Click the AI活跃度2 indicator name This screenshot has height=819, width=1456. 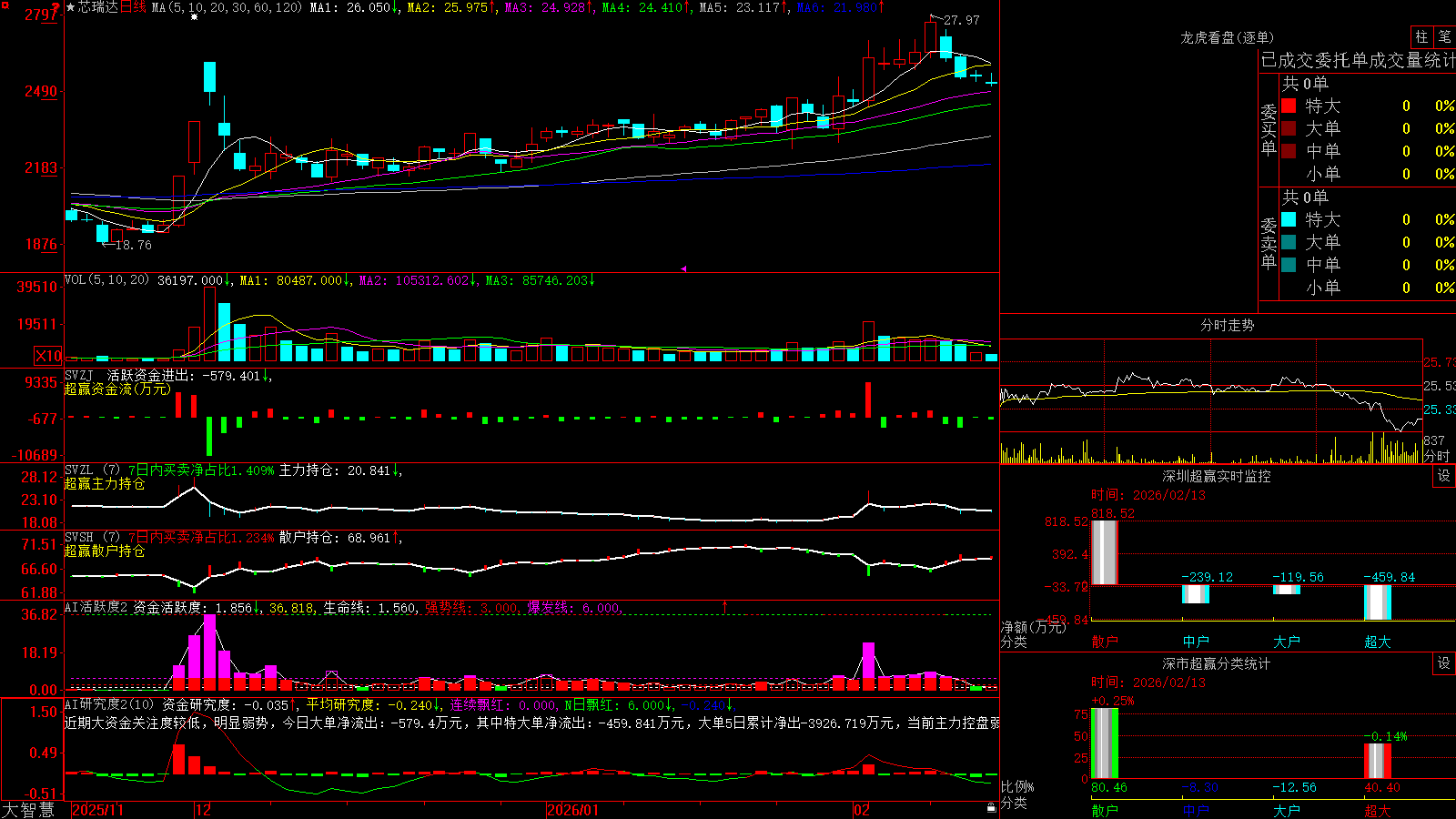click(96, 607)
